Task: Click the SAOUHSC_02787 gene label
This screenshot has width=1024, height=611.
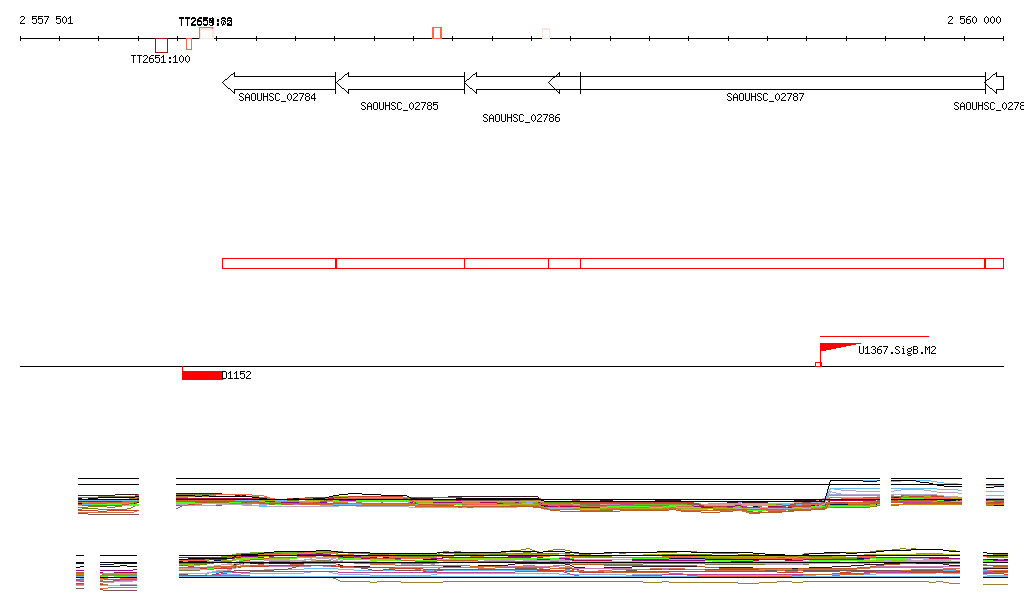Action: tap(765, 97)
